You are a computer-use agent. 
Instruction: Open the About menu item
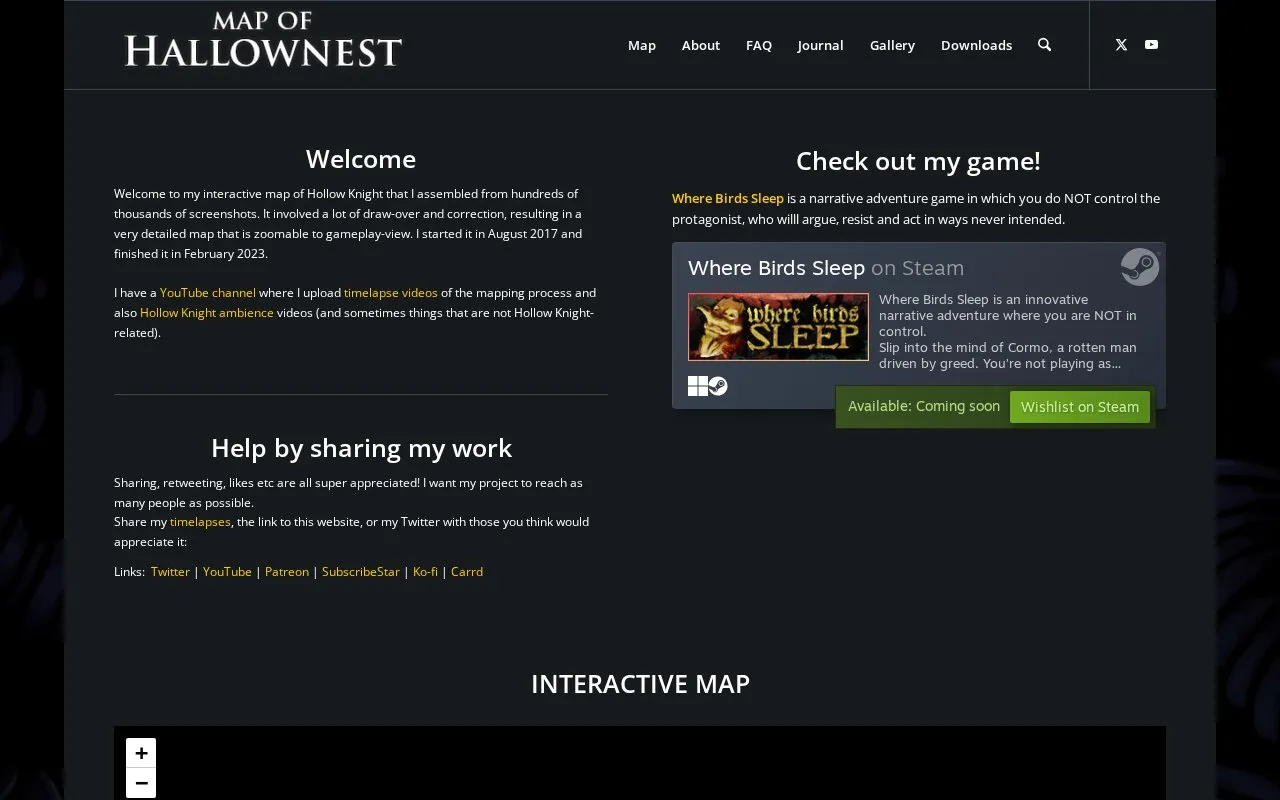tap(701, 45)
